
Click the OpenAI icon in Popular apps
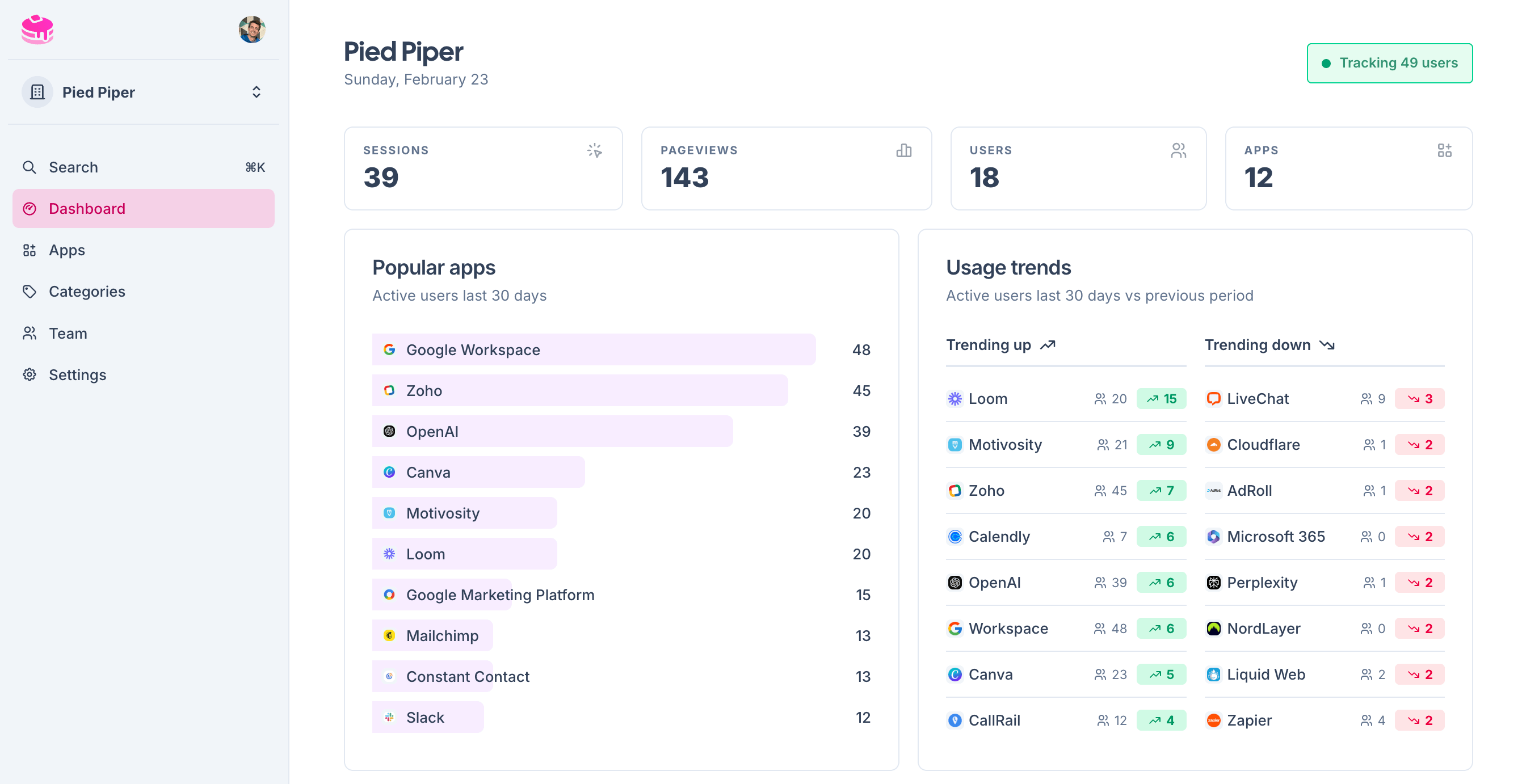389,431
